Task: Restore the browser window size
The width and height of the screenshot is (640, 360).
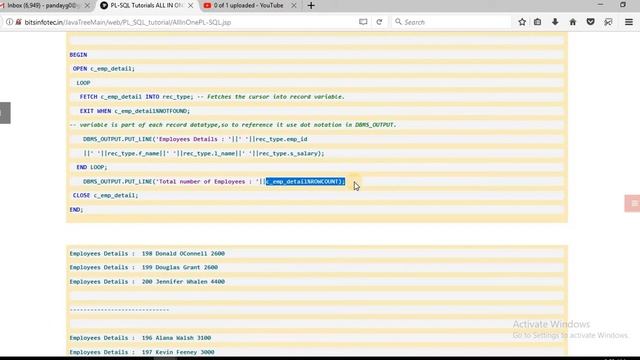Action: (623, 5)
